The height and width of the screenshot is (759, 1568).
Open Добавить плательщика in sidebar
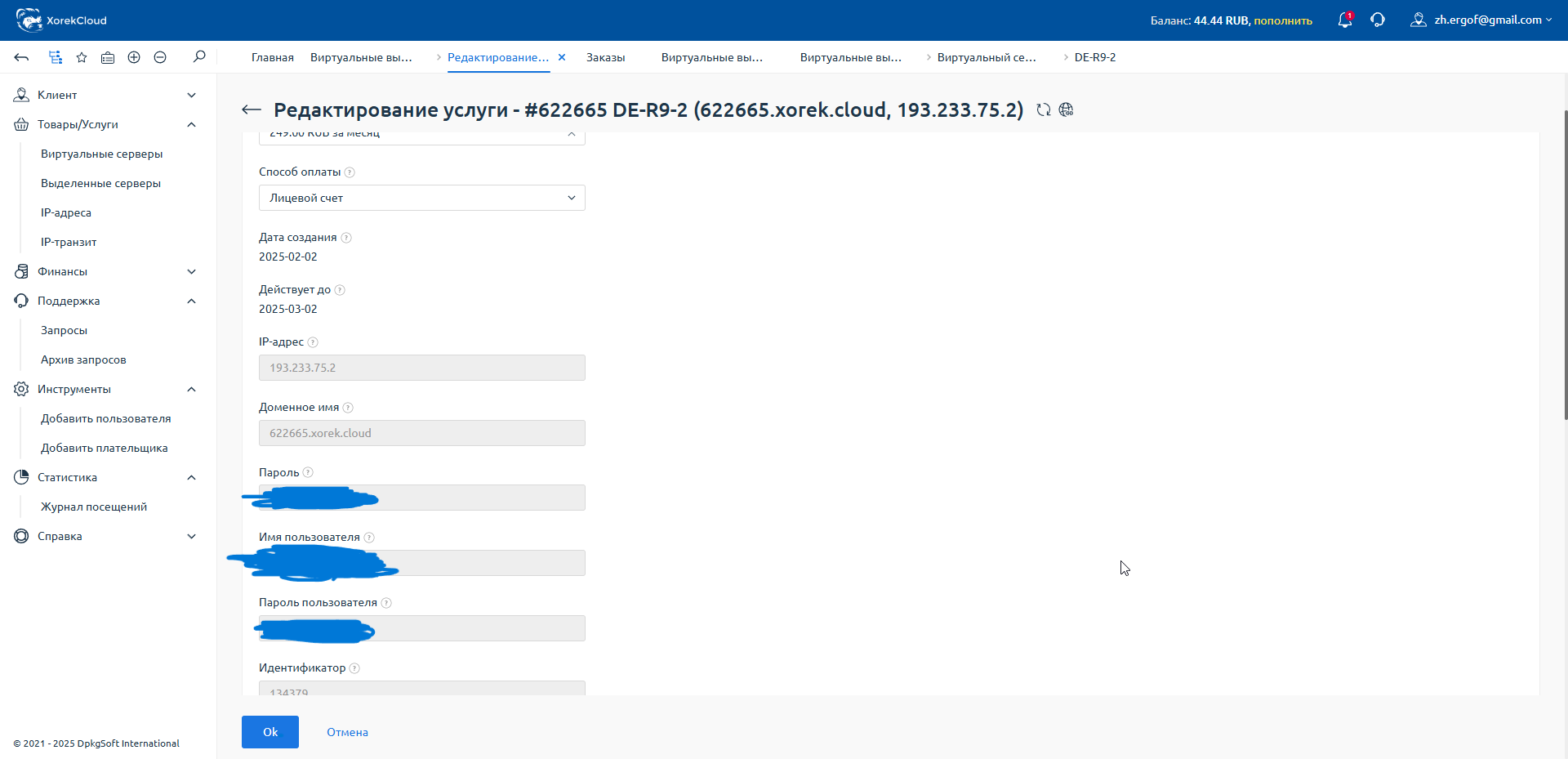point(105,448)
